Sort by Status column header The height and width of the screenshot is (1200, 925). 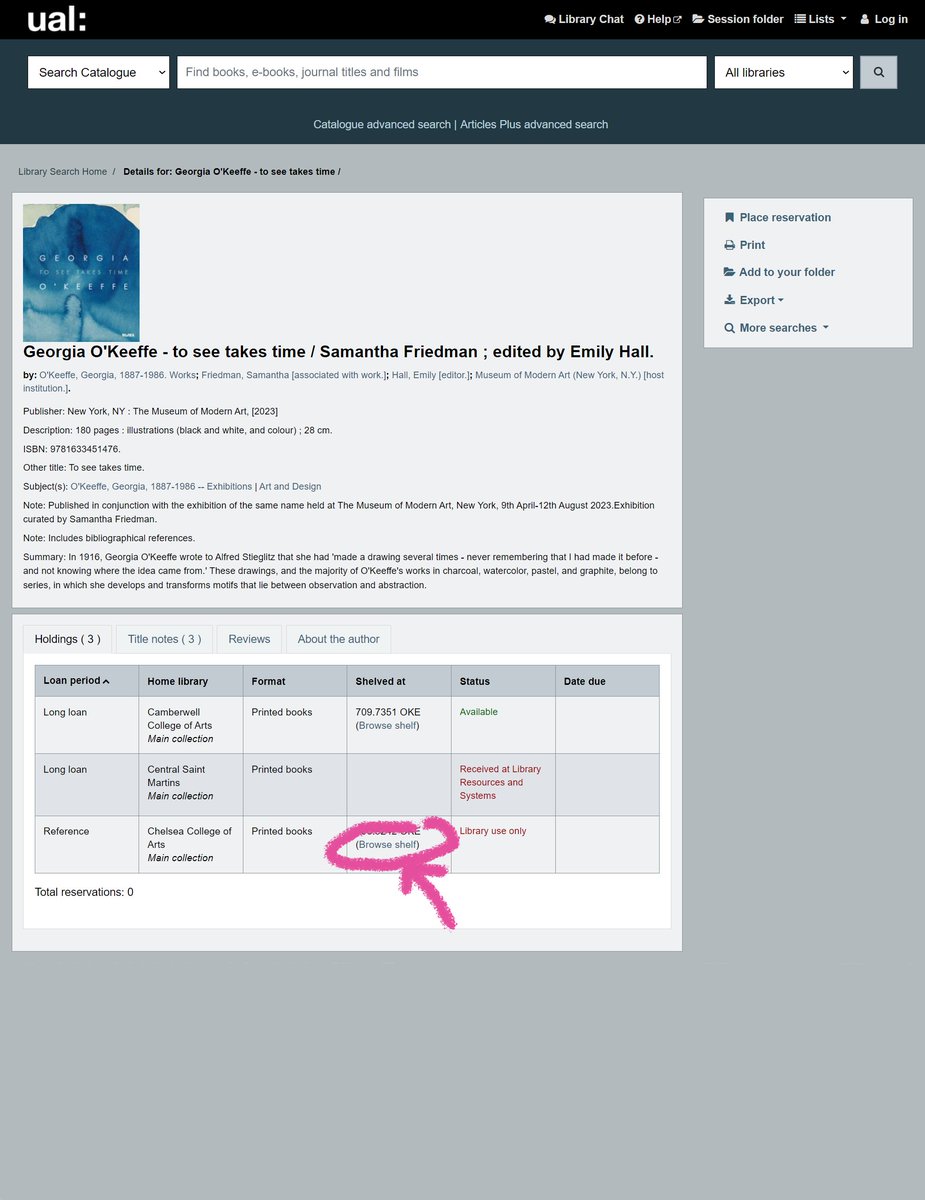503,681
